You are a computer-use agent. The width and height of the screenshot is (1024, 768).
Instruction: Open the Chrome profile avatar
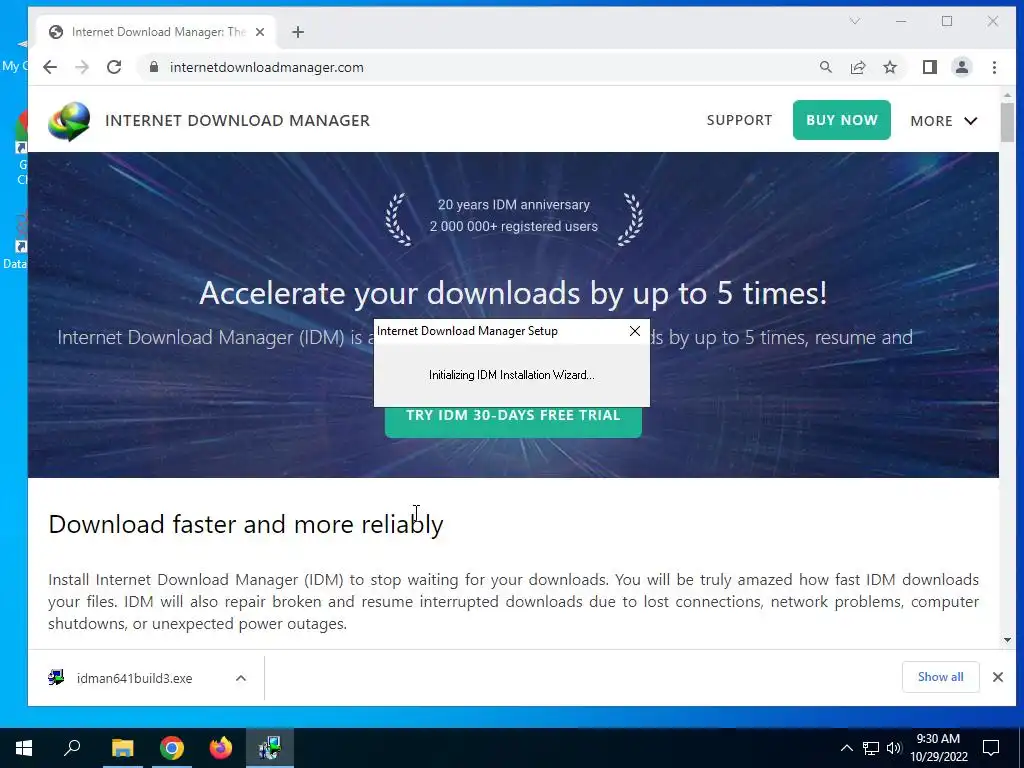(x=962, y=67)
